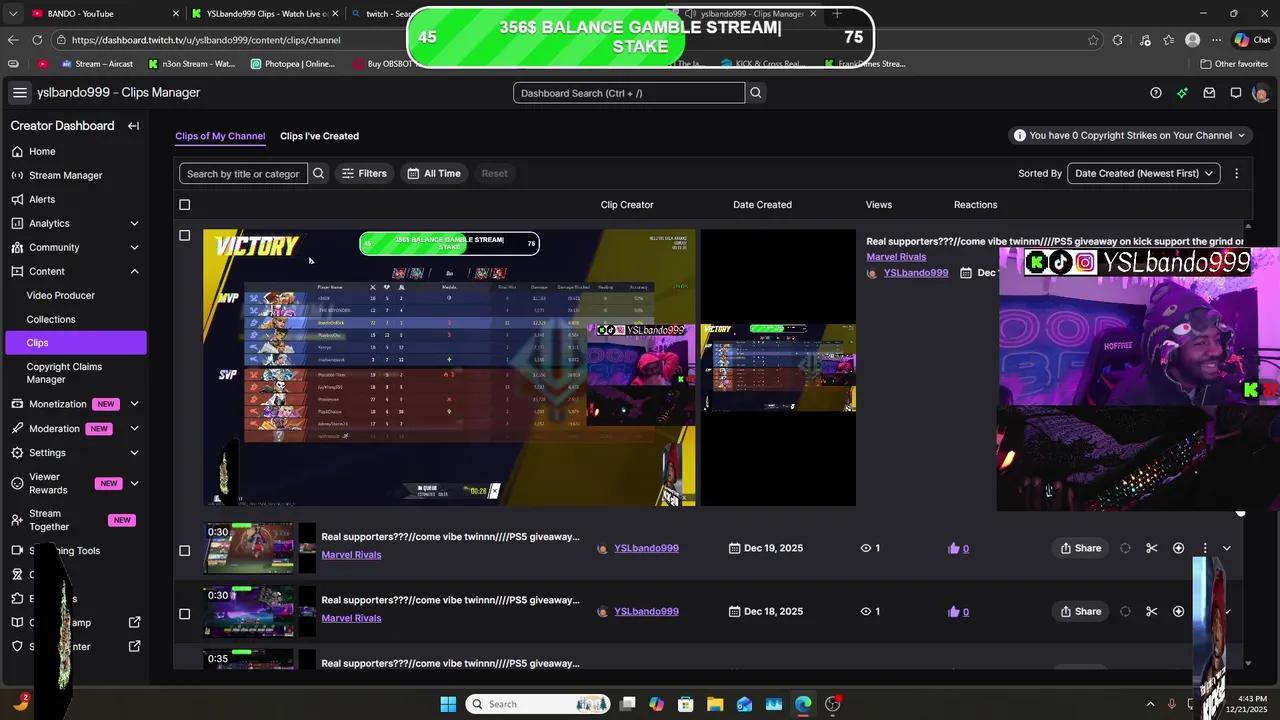Viewport: 1280px width, 720px height.
Task: Switch to Clips I've Created tab
Action: 319,136
